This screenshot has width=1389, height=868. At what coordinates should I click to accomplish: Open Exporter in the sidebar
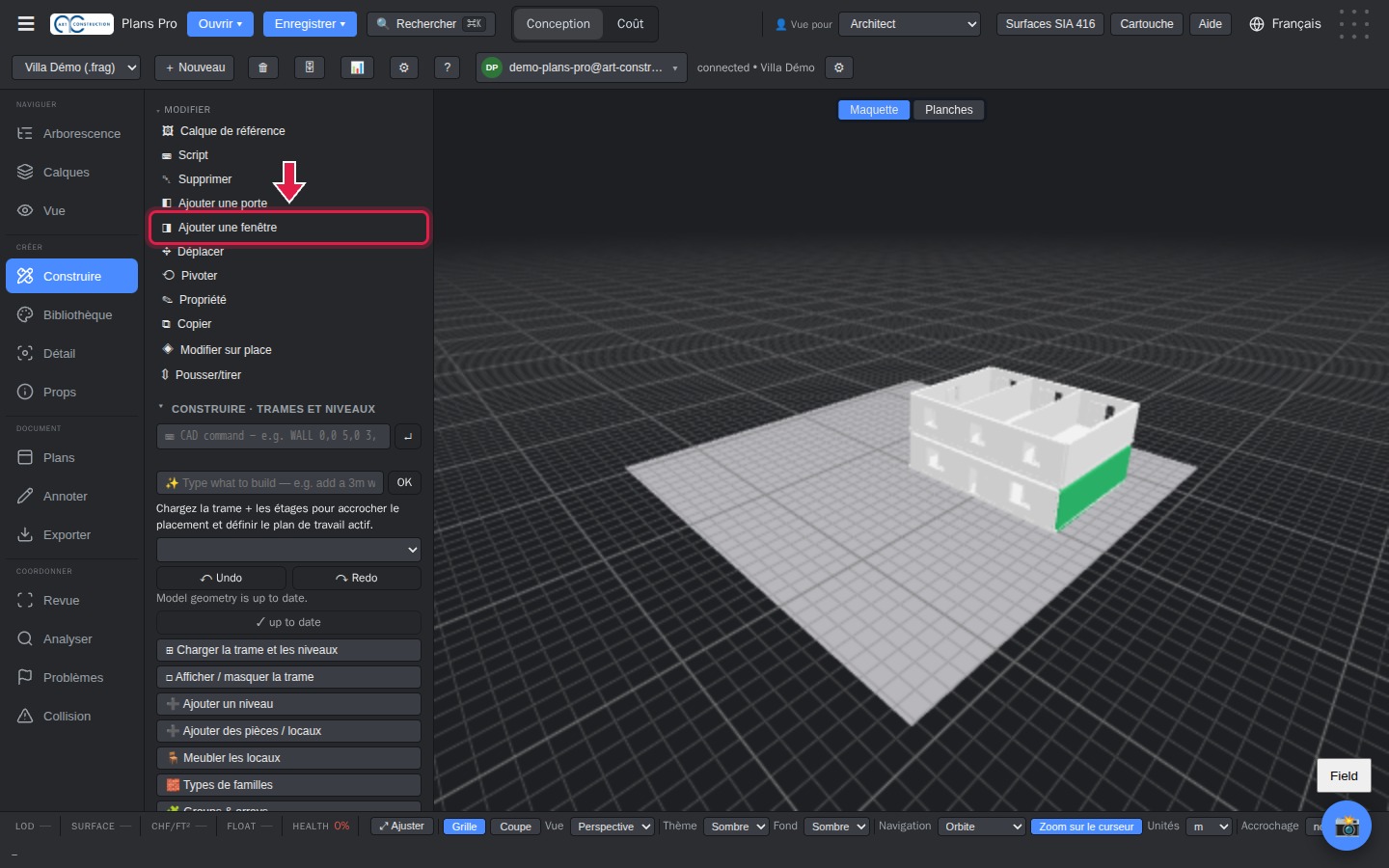click(71, 535)
